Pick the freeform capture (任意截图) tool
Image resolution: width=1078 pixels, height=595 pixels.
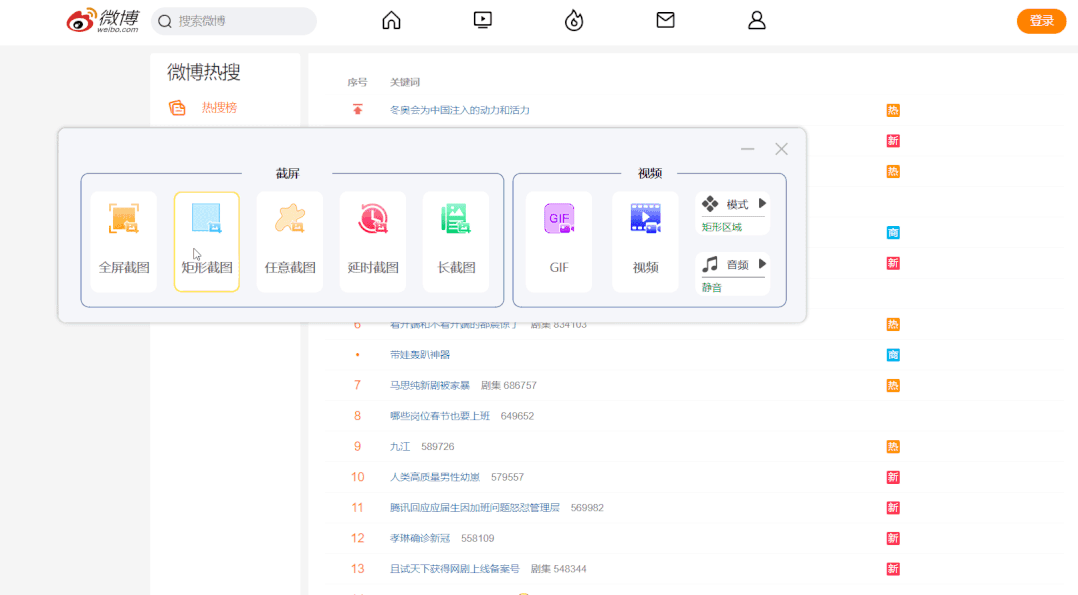(x=289, y=241)
